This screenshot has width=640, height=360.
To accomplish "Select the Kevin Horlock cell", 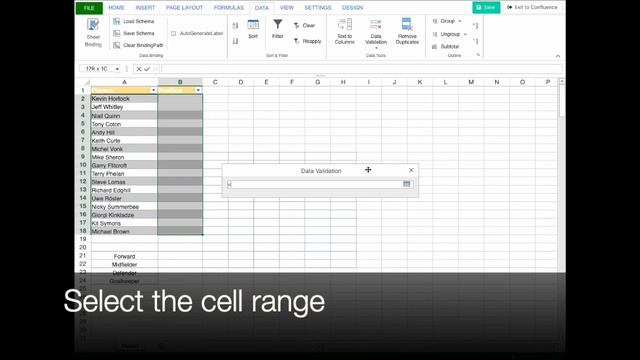I will point(124,99).
